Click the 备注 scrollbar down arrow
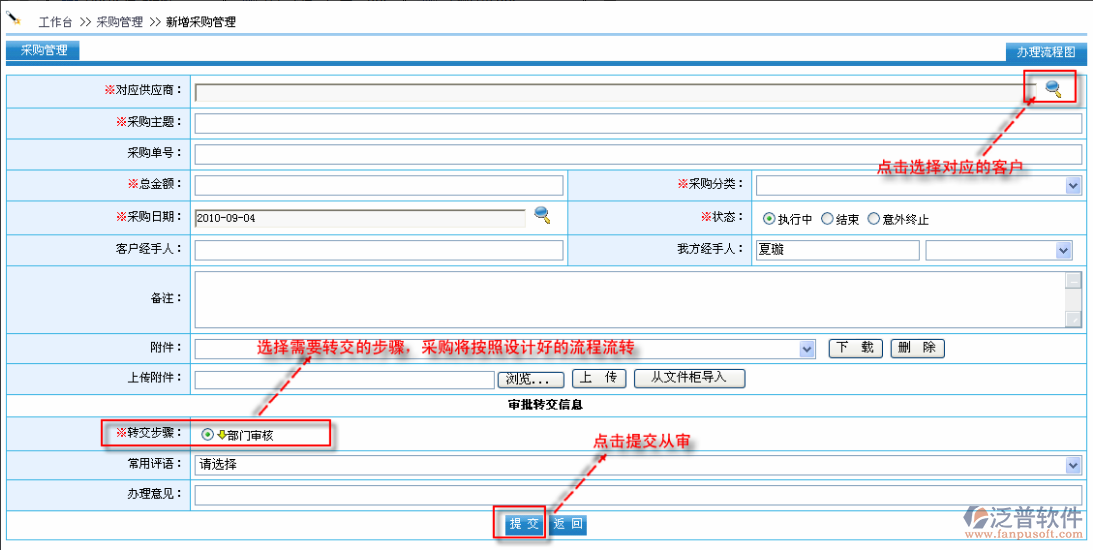Image resolution: width=1093 pixels, height=550 pixels. (x=1073, y=319)
